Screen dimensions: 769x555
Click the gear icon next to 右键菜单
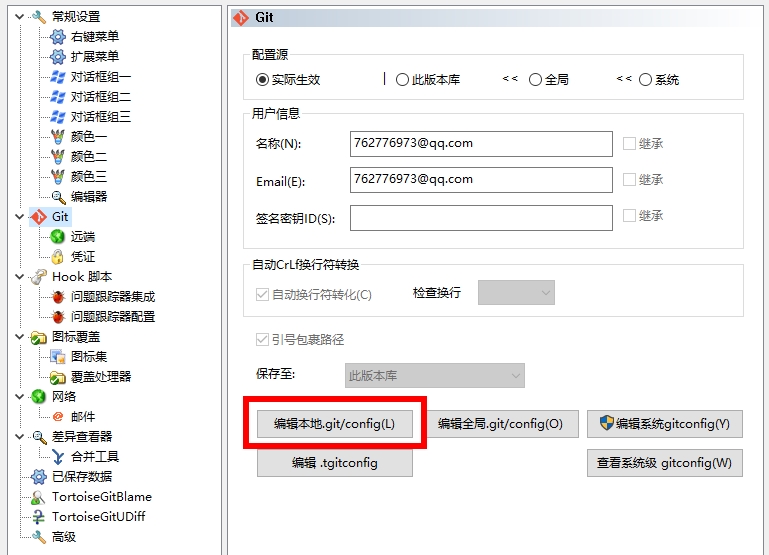tap(57, 37)
